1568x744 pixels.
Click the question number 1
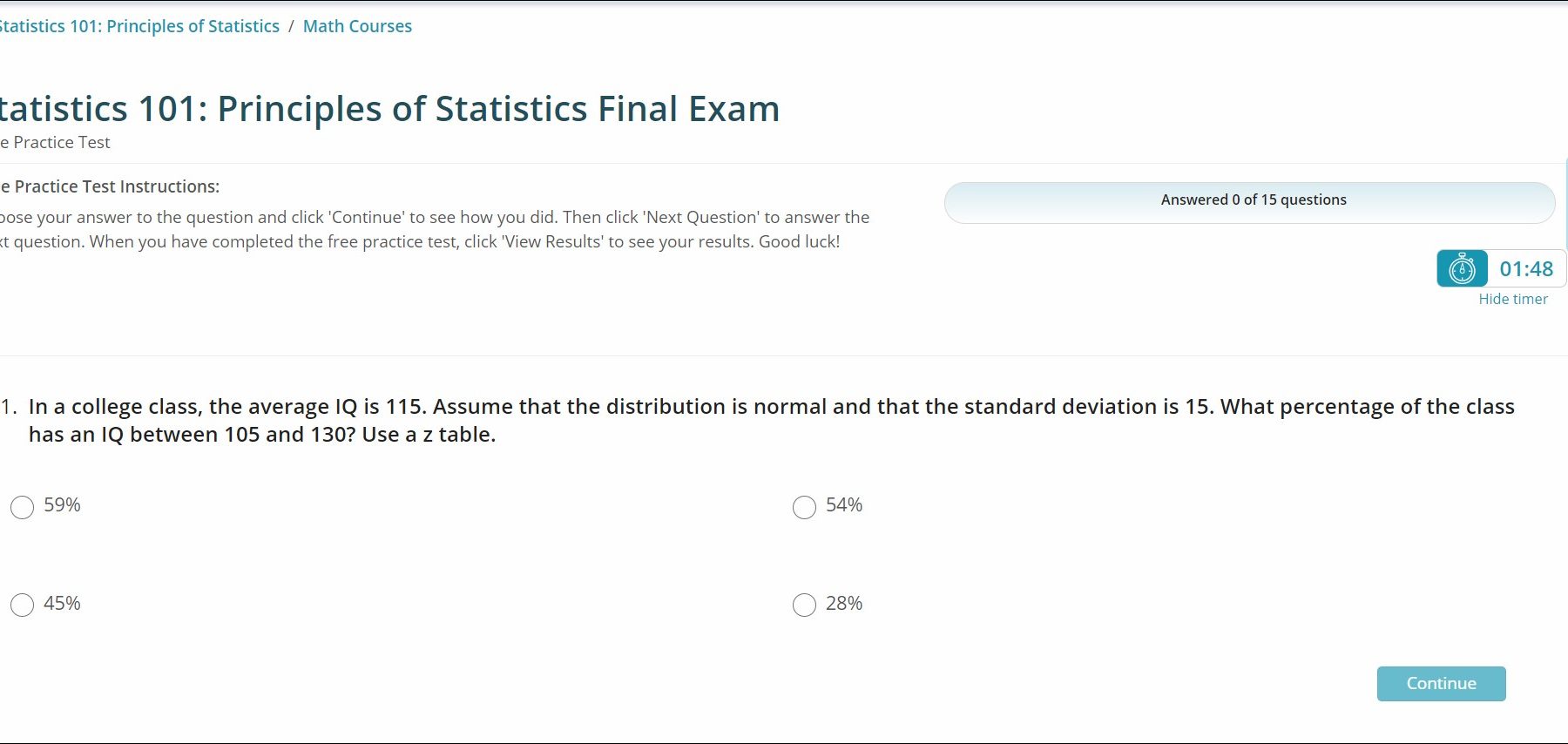point(9,407)
